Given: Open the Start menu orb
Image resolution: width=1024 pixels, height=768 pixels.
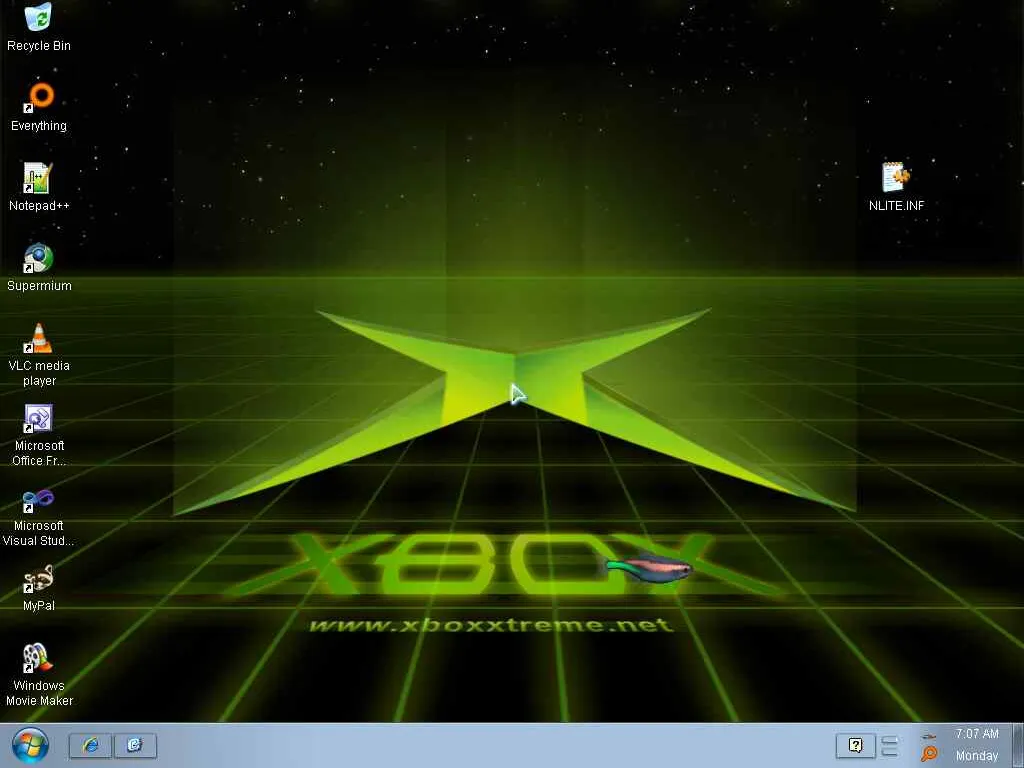Looking at the screenshot, I should click(x=30, y=745).
